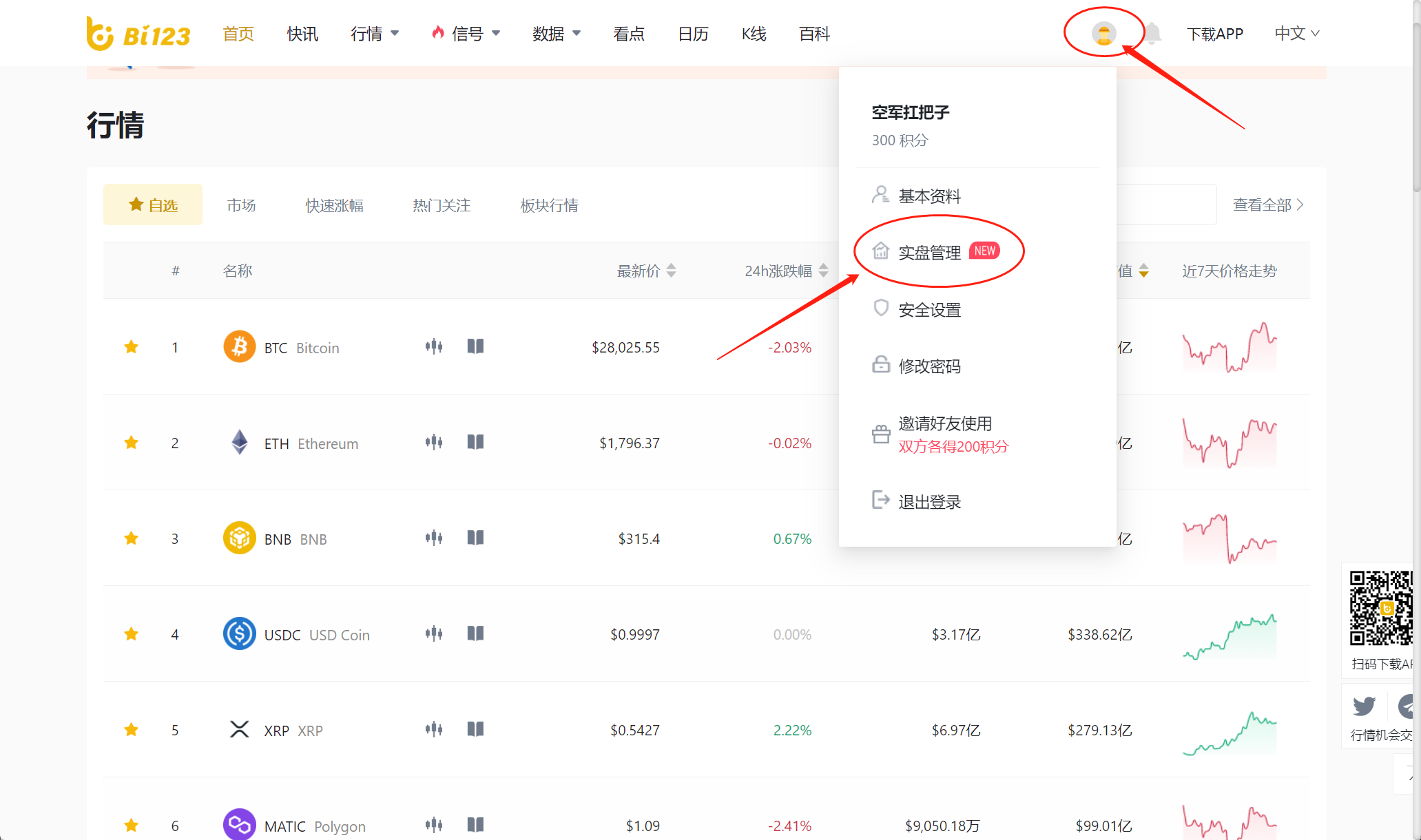Toggle USDC favorite star

(131, 634)
